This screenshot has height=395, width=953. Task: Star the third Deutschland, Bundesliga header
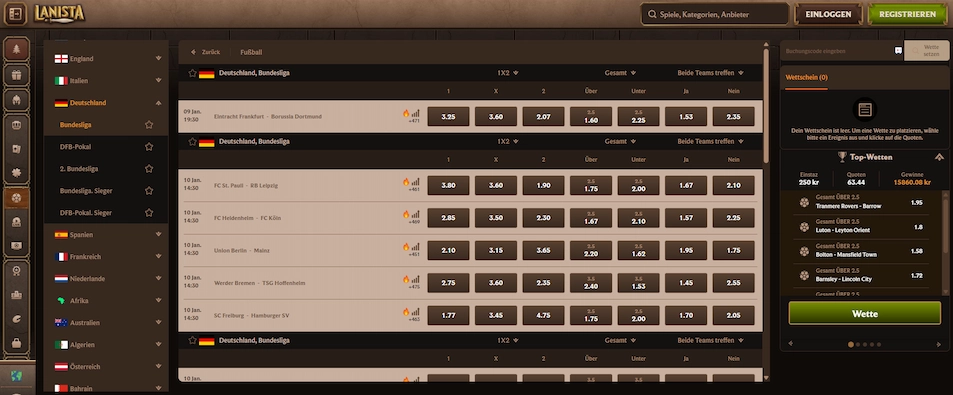[x=193, y=340]
